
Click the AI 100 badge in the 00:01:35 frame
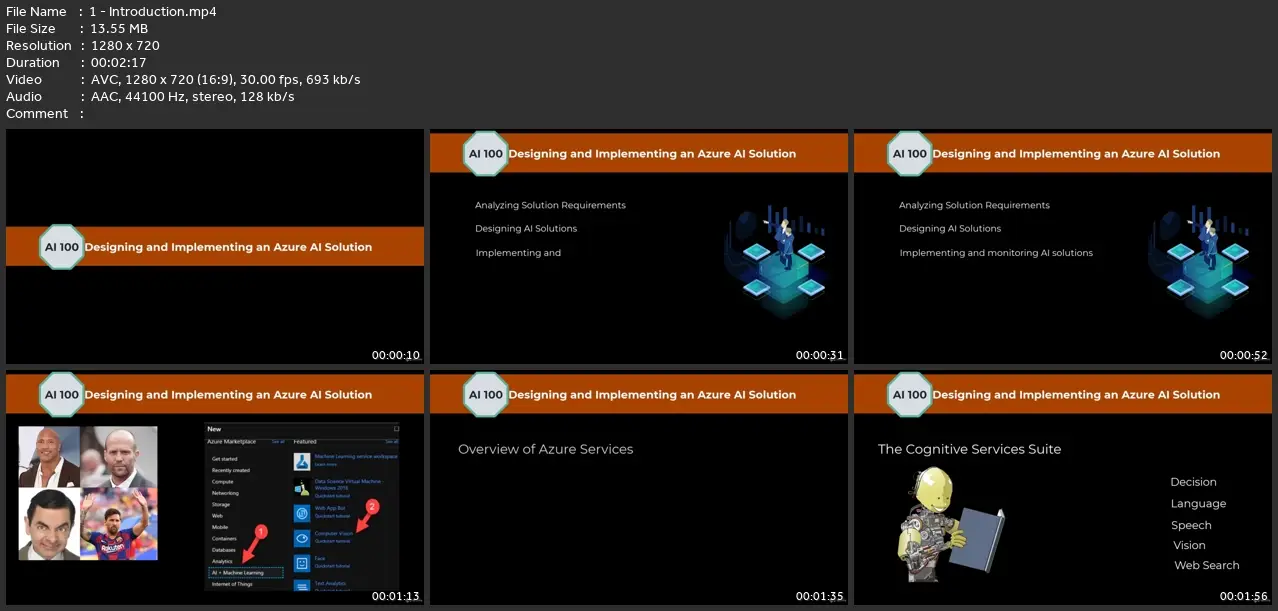pyautogui.click(x=486, y=395)
